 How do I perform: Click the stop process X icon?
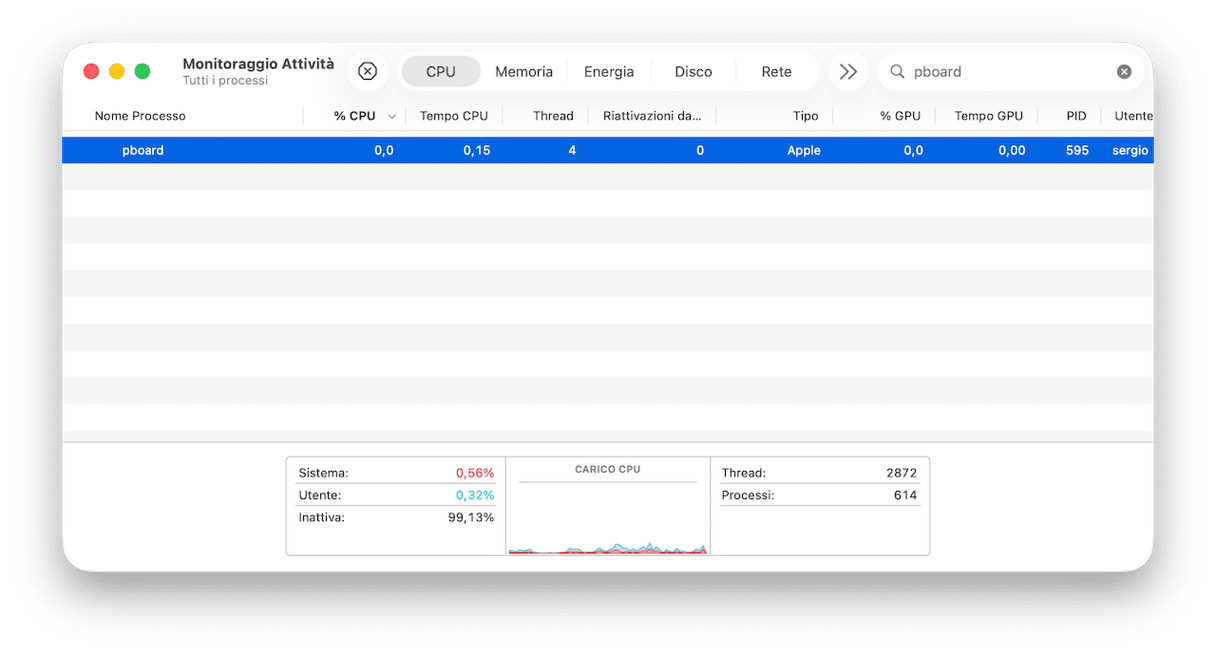(367, 72)
